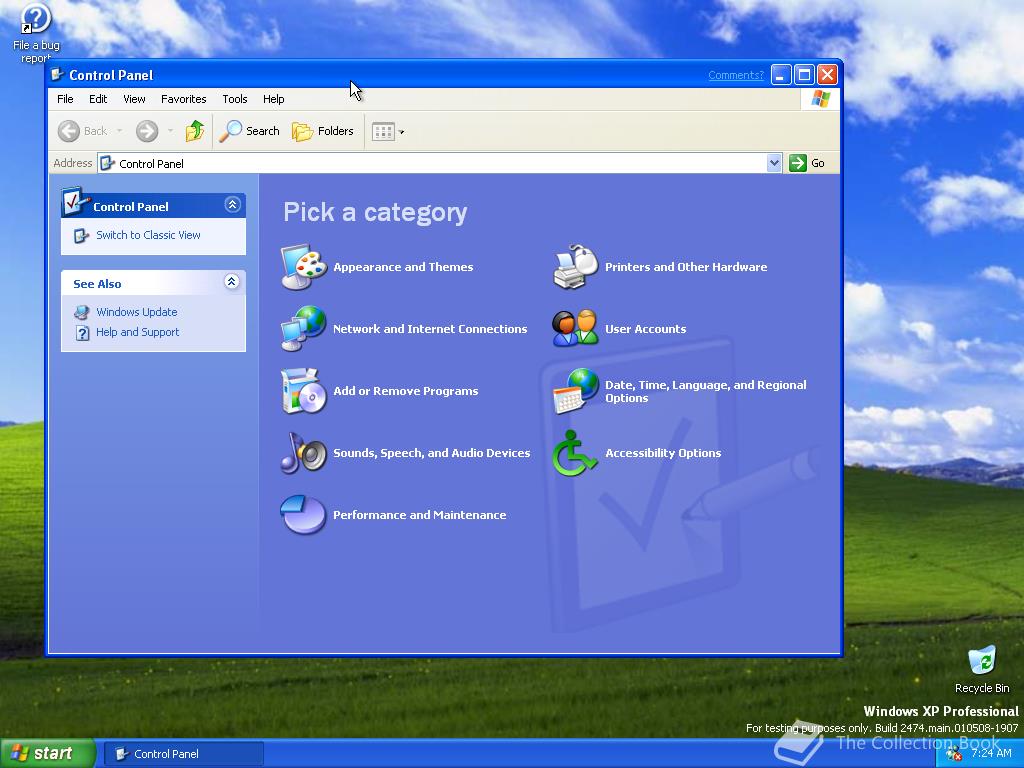This screenshot has width=1024, height=768.
Task: Click the Accessibility Options text link
Action: (x=663, y=453)
